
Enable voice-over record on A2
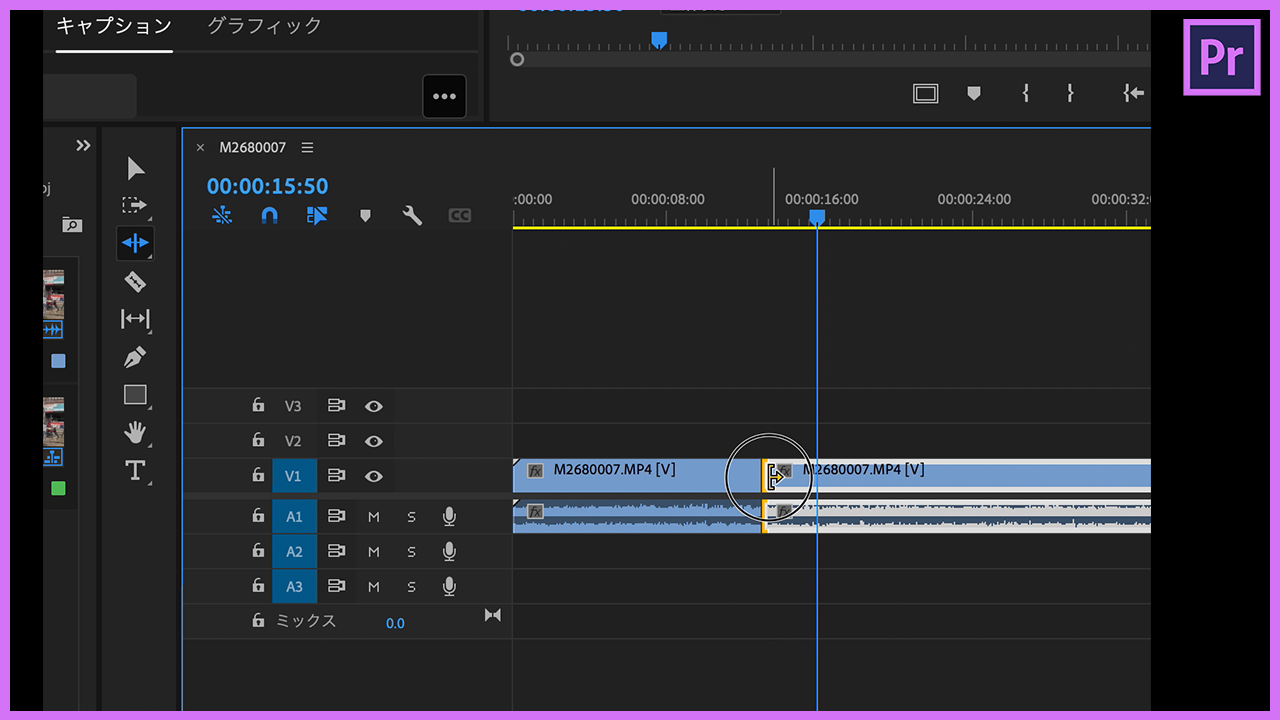[x=449, y=551]
